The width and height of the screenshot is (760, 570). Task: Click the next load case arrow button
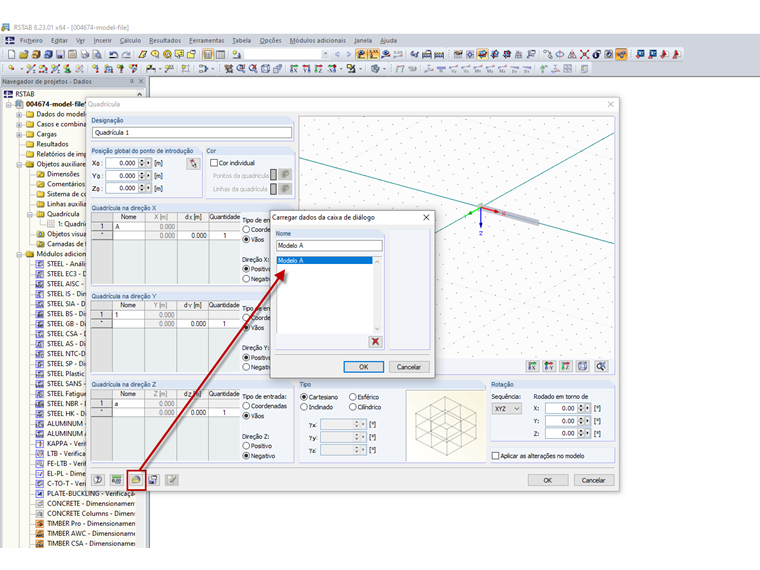pos(348,54)
